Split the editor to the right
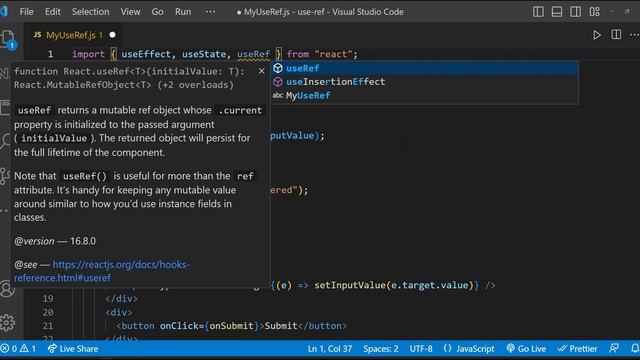Screen dimensions: 640x360 616,35
